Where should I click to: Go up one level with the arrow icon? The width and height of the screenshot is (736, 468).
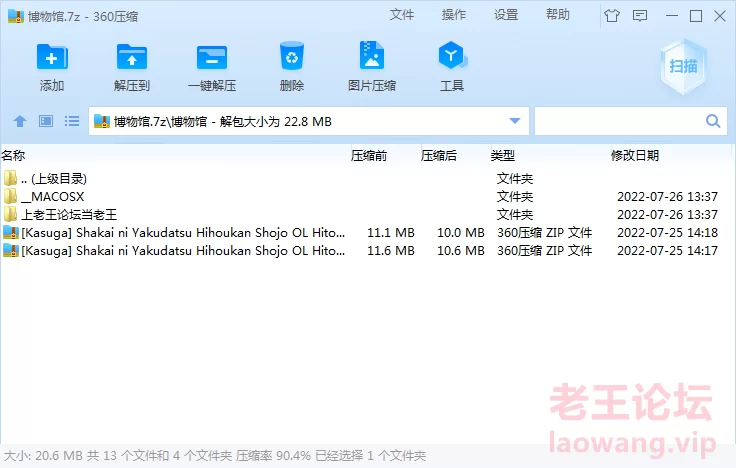pyautogui.click(x=20, y=122)
